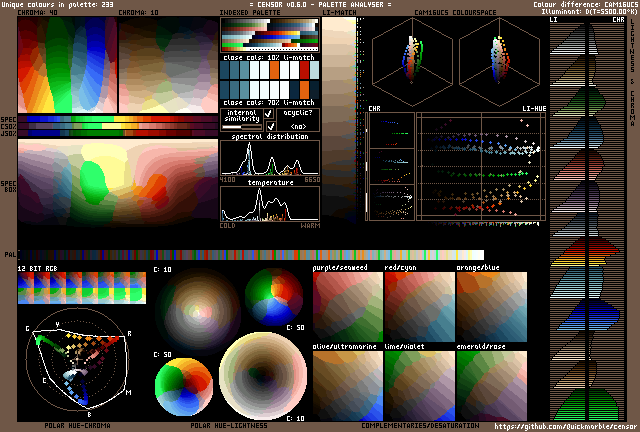Toggle the checkbox beside internal similarity
This screenshot has height=432, width=640.
[x=268, y=114]
